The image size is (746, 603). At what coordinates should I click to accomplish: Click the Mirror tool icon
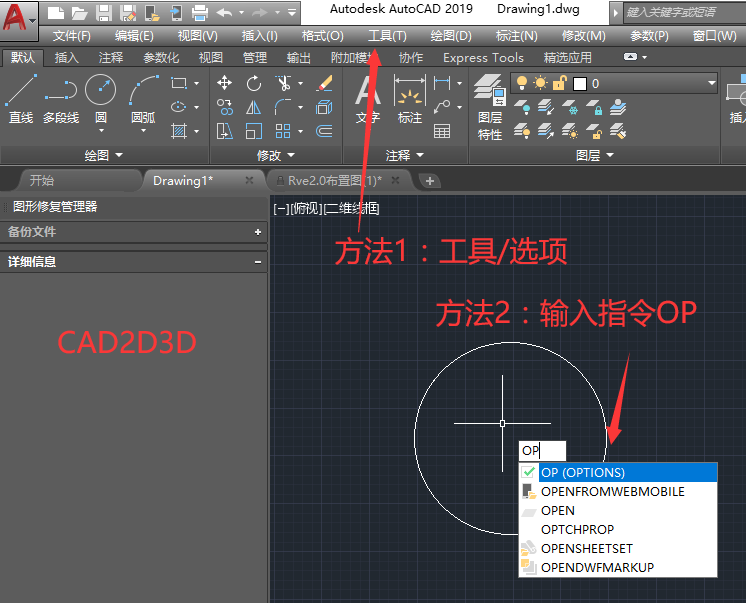point(254,107)
